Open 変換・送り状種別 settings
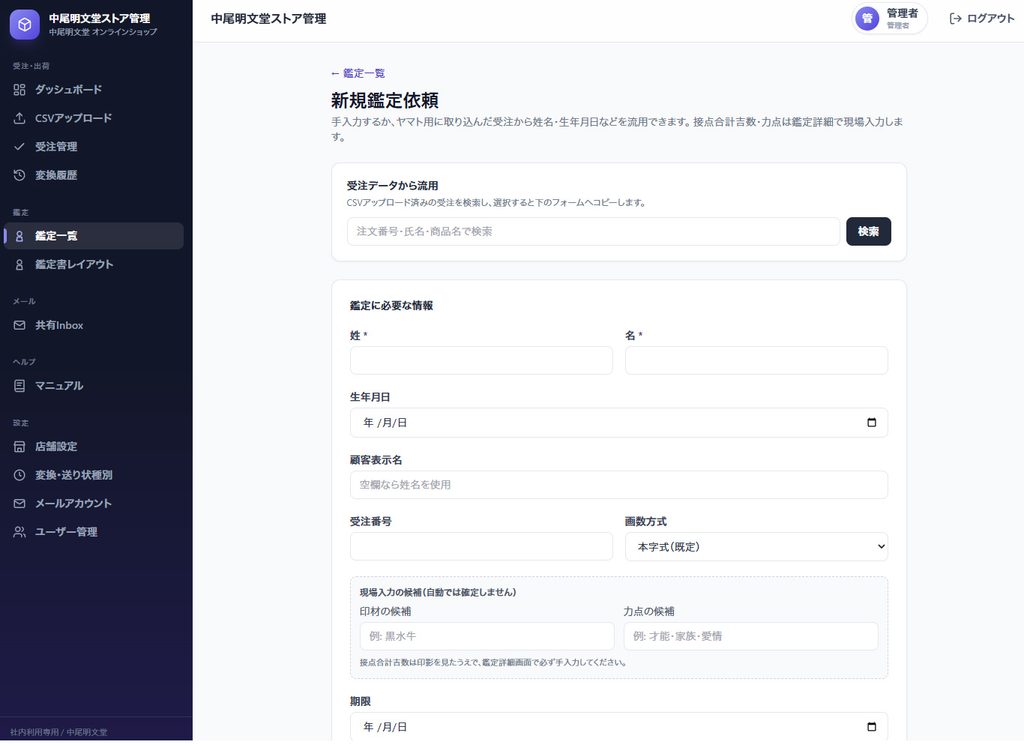 (x=94, y=475)
